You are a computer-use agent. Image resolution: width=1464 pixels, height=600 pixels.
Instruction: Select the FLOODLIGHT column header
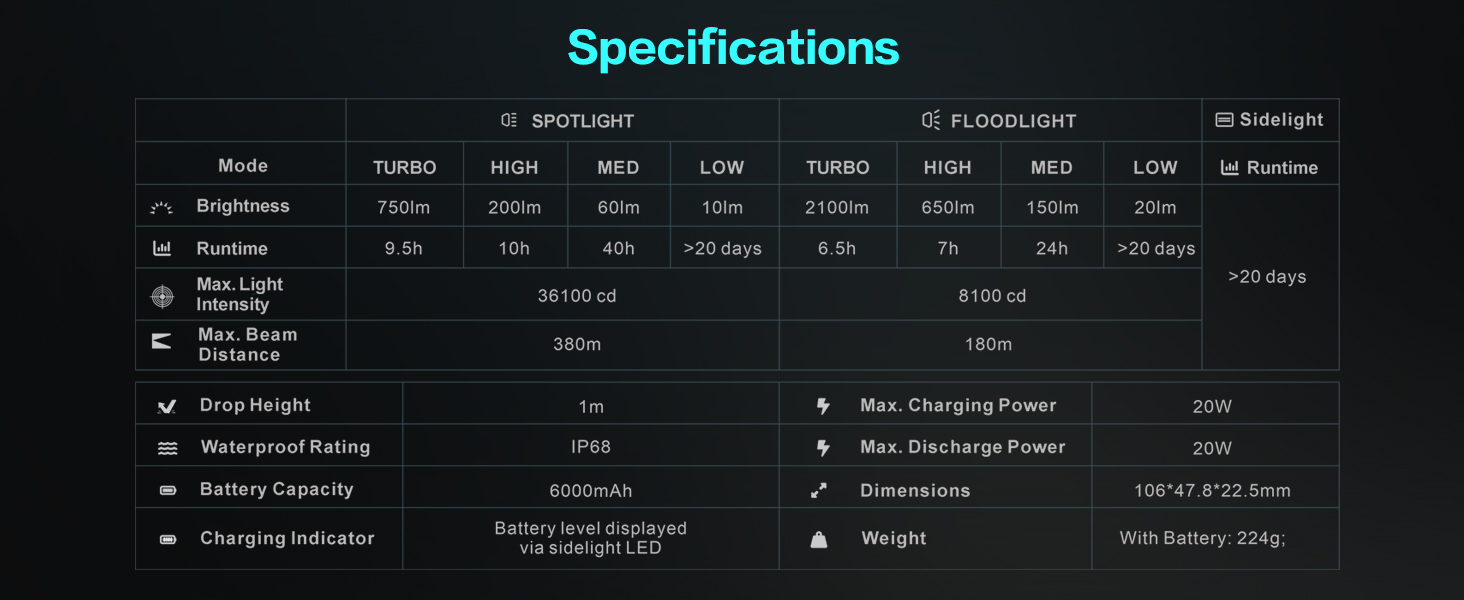pos(1013,121)
